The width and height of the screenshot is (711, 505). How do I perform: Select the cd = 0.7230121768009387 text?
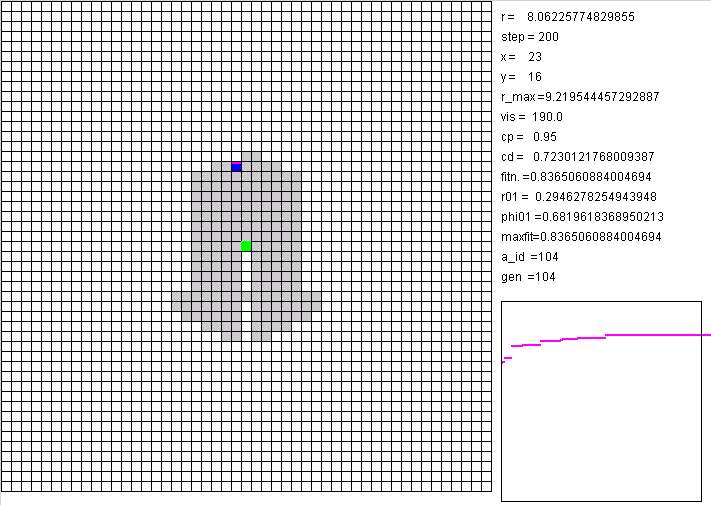(578, 157)
